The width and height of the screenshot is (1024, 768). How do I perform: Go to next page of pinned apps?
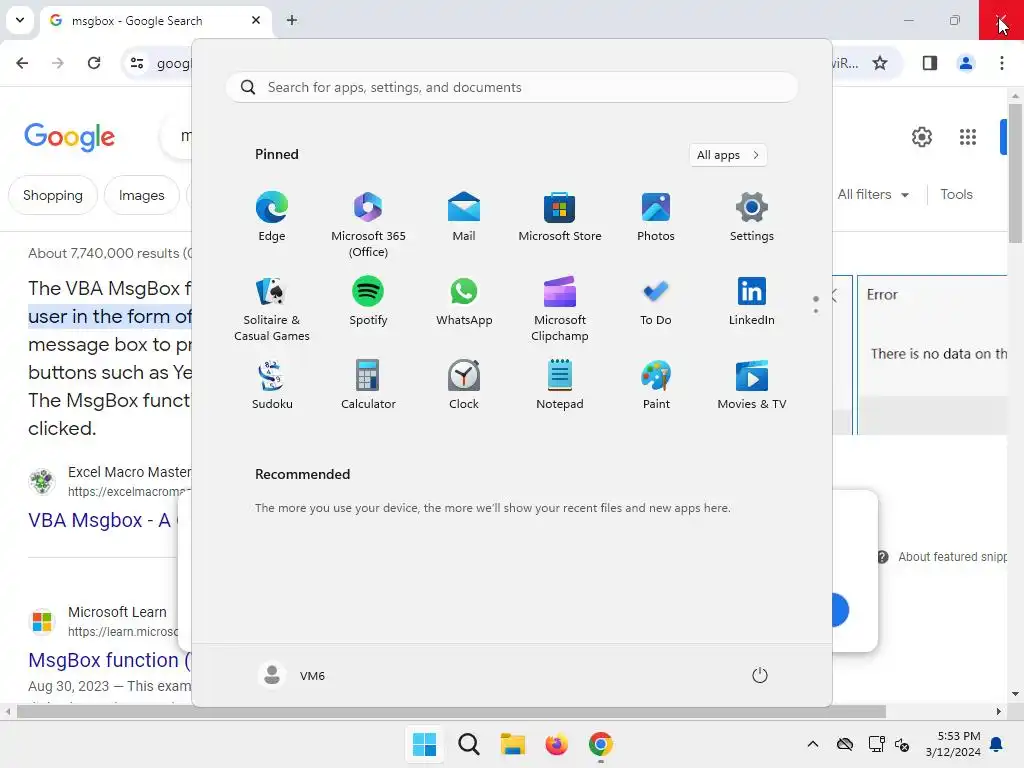[816, 311]
